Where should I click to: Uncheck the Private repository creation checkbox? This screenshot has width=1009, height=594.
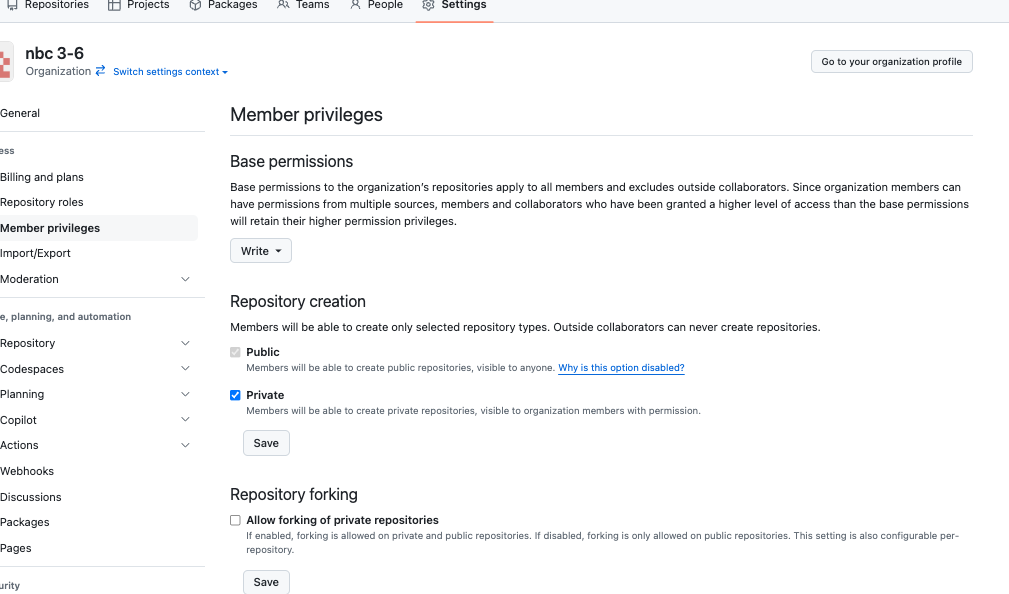coord(236,395)
